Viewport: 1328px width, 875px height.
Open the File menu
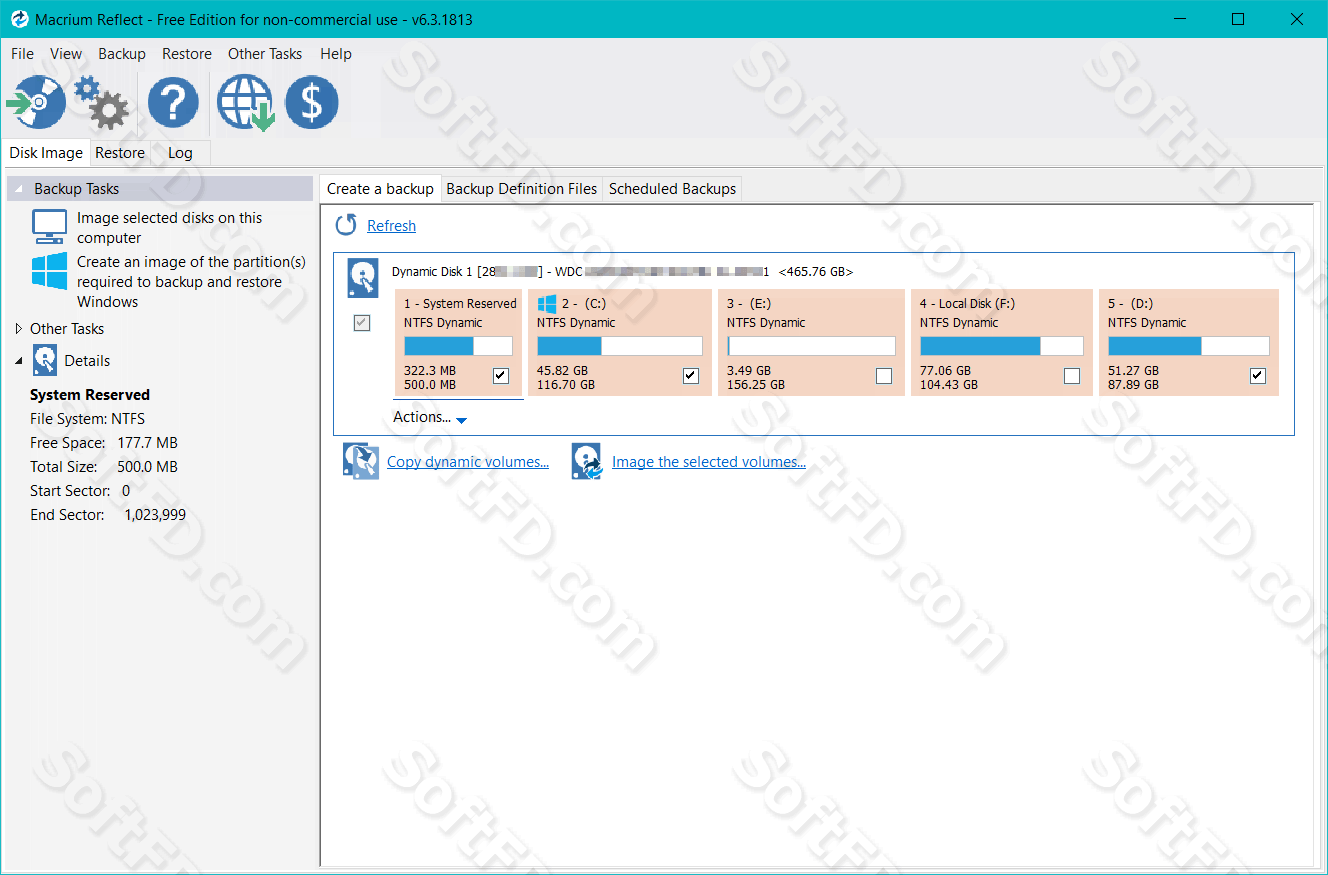click(22, 54)
